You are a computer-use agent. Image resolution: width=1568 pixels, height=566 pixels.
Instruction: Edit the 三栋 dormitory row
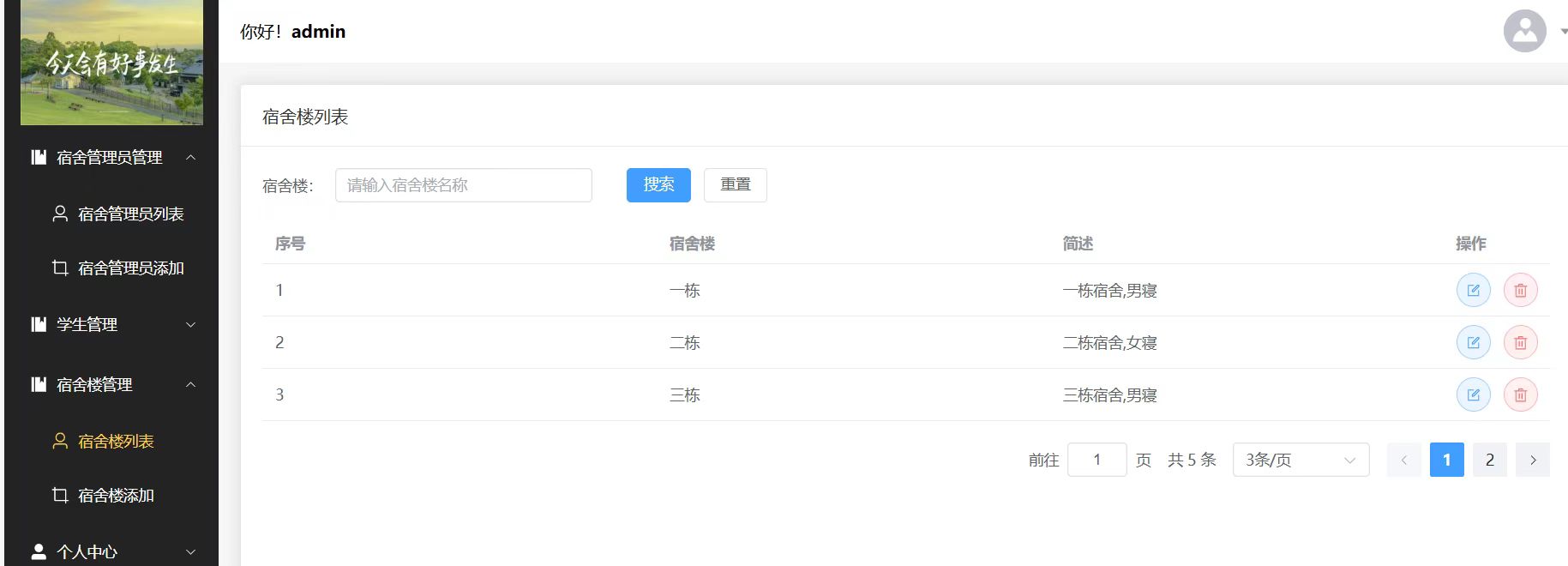1473,395
